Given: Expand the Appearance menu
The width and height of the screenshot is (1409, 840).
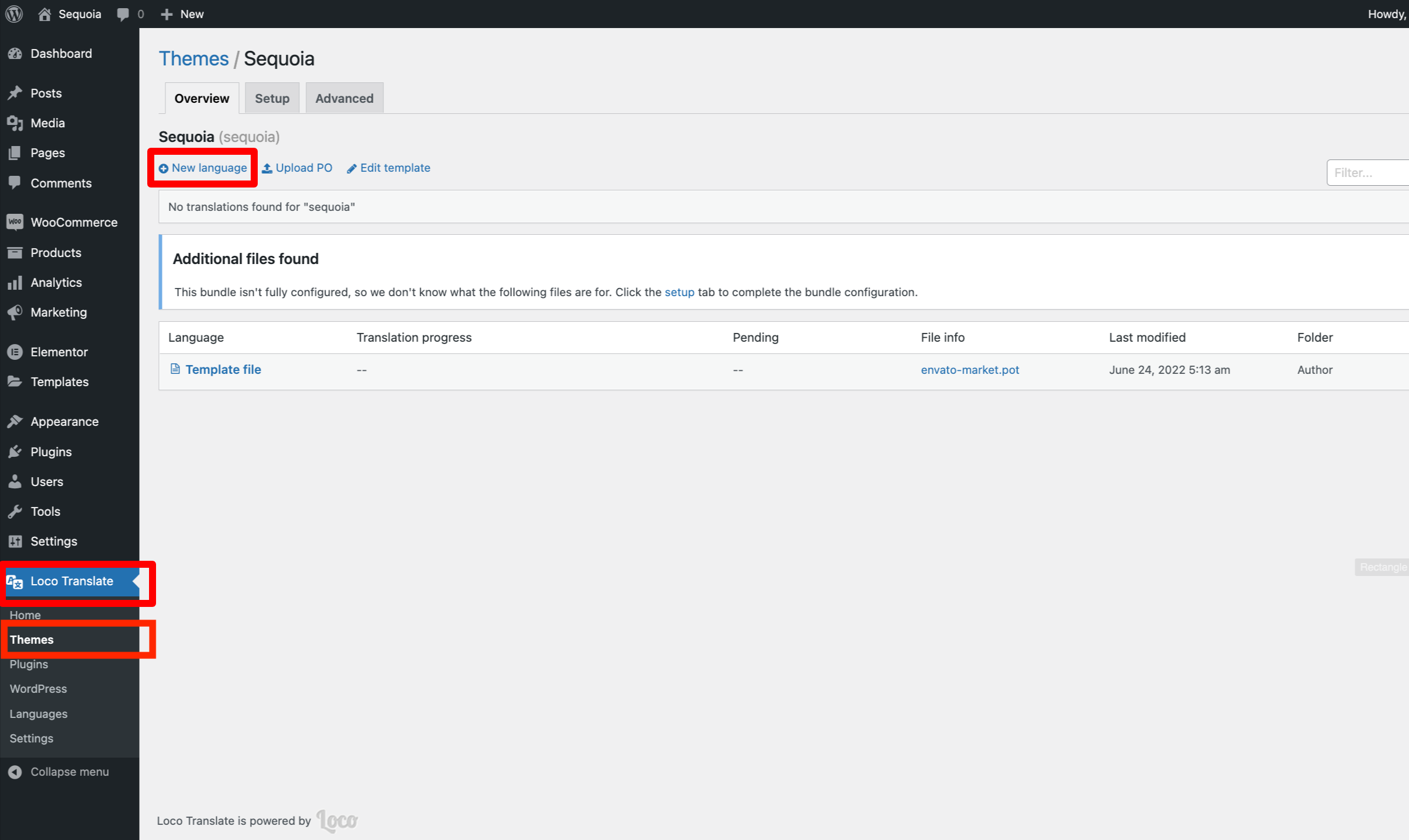Looking at the screenshot, I should (x=64, y=421).
